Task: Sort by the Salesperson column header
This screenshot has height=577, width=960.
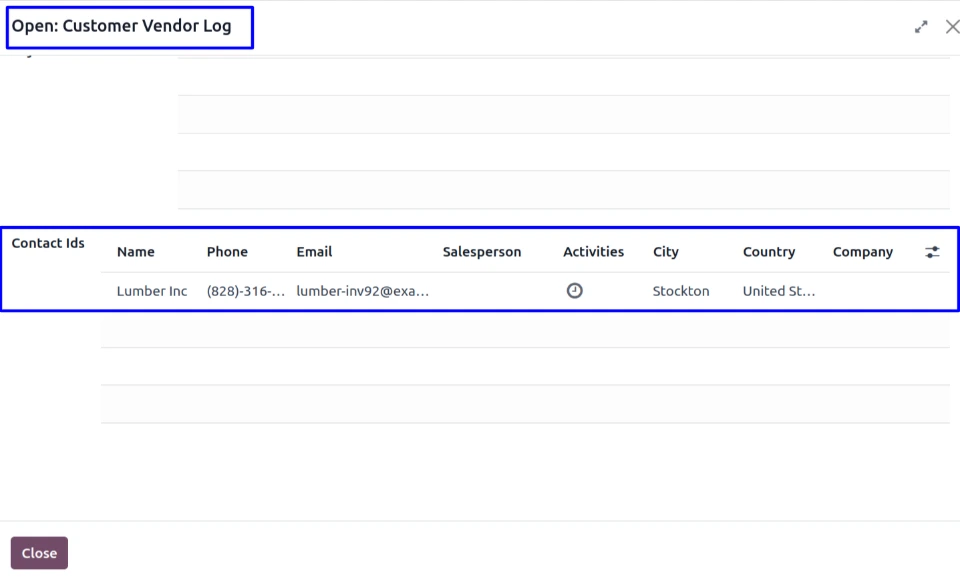Action: (481, 252)
